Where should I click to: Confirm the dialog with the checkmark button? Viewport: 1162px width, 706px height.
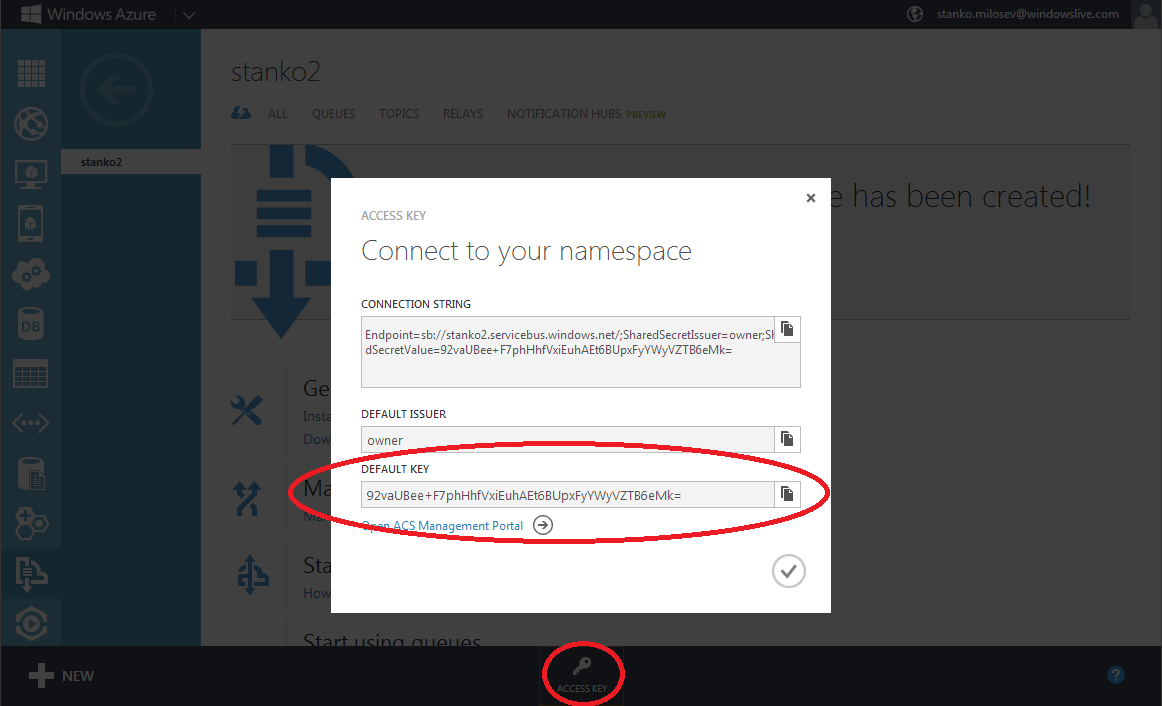tap(788, 571)
